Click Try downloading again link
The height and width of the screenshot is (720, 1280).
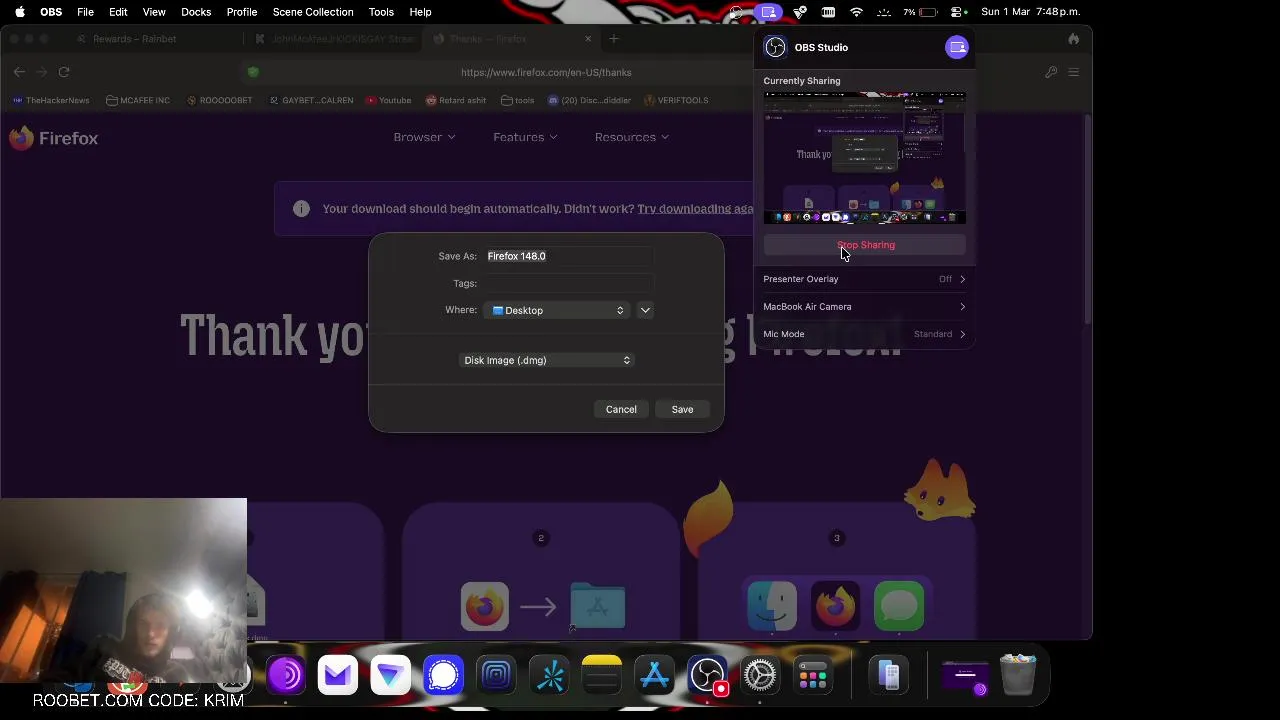[696, 209]
